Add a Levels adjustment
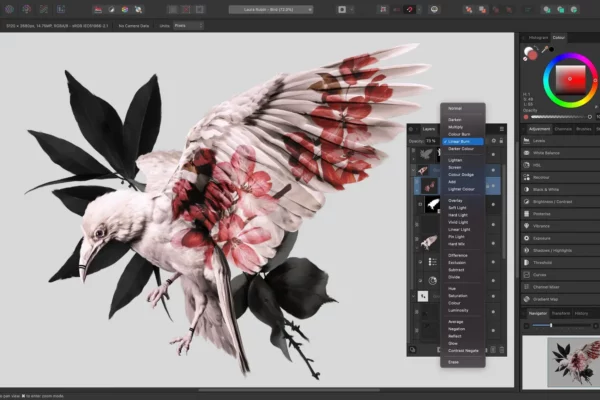The height and width of the screenshot is (400, 600). click(x=560, y=141)
